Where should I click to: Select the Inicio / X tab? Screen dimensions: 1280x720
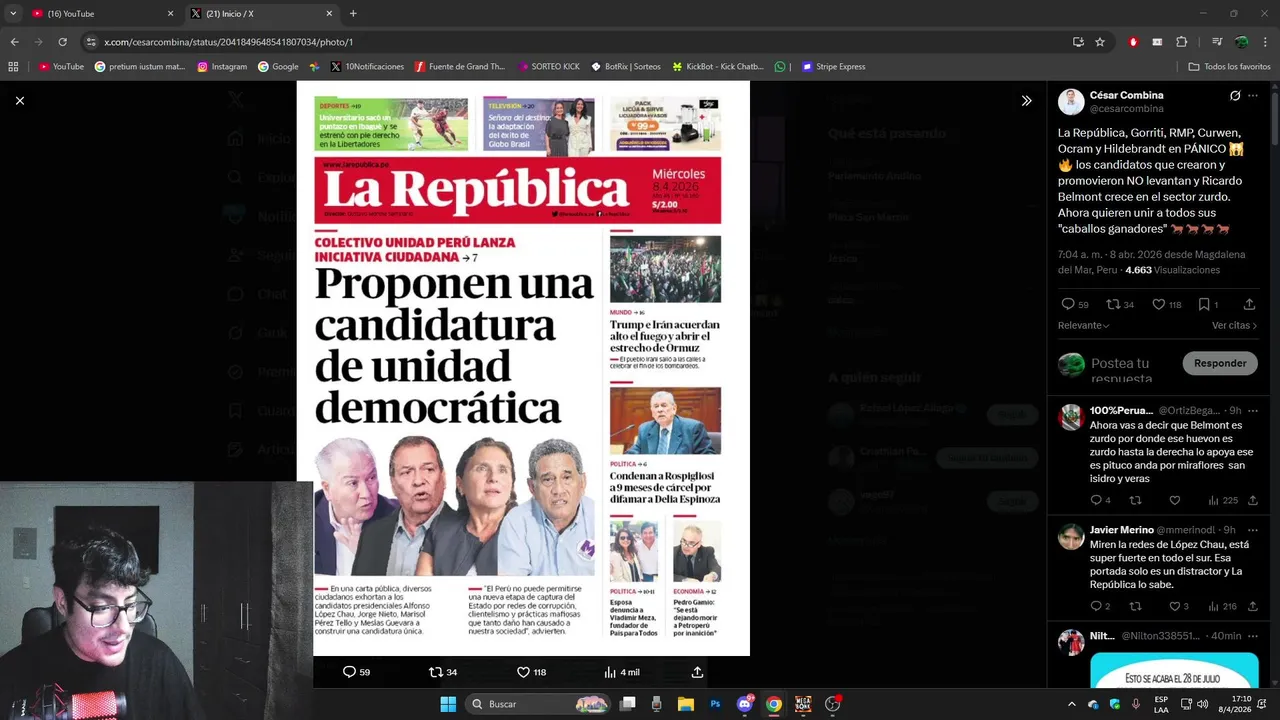(260, 14)
